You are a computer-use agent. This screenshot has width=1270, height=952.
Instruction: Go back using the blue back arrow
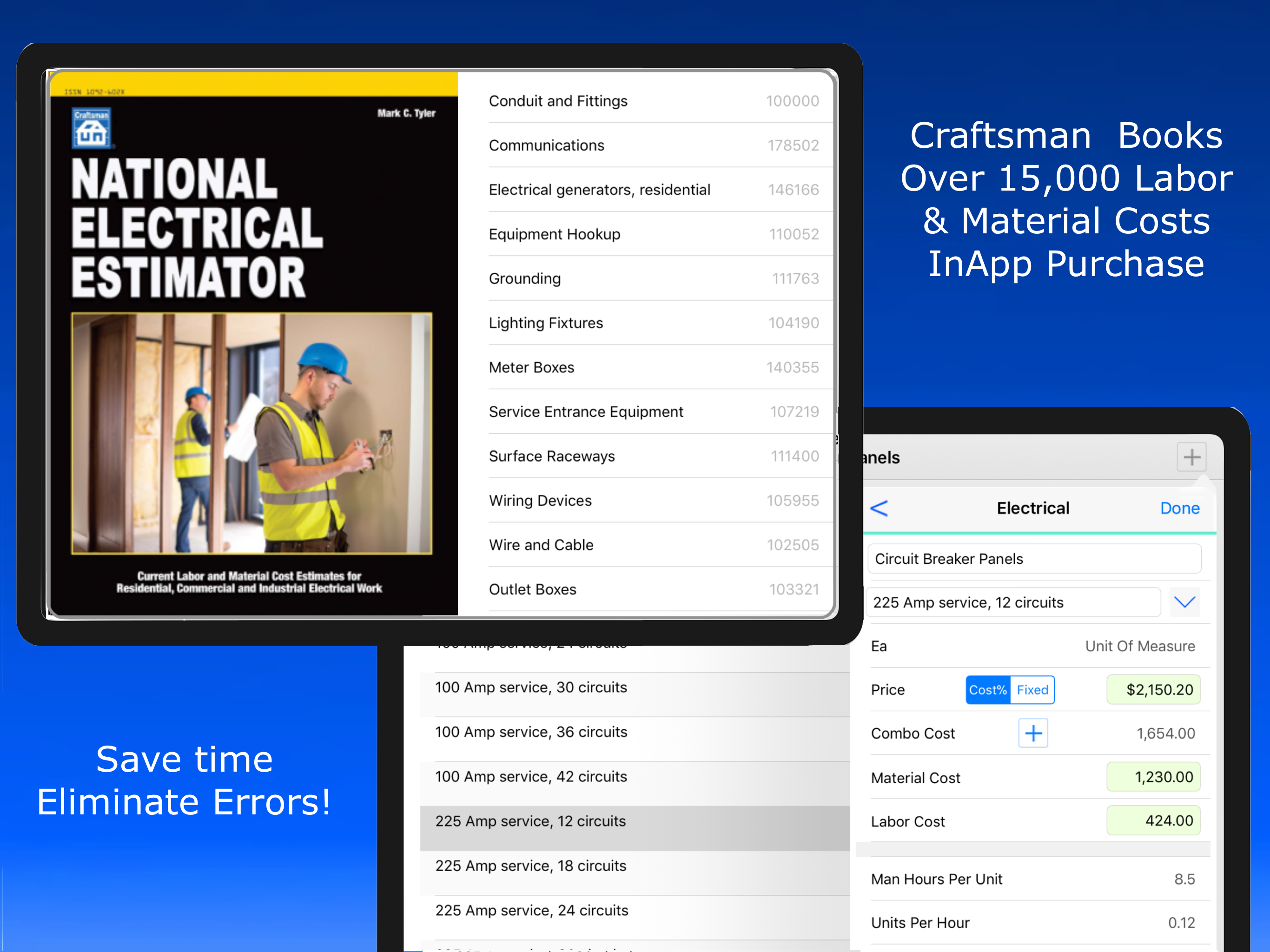(879, 508)
